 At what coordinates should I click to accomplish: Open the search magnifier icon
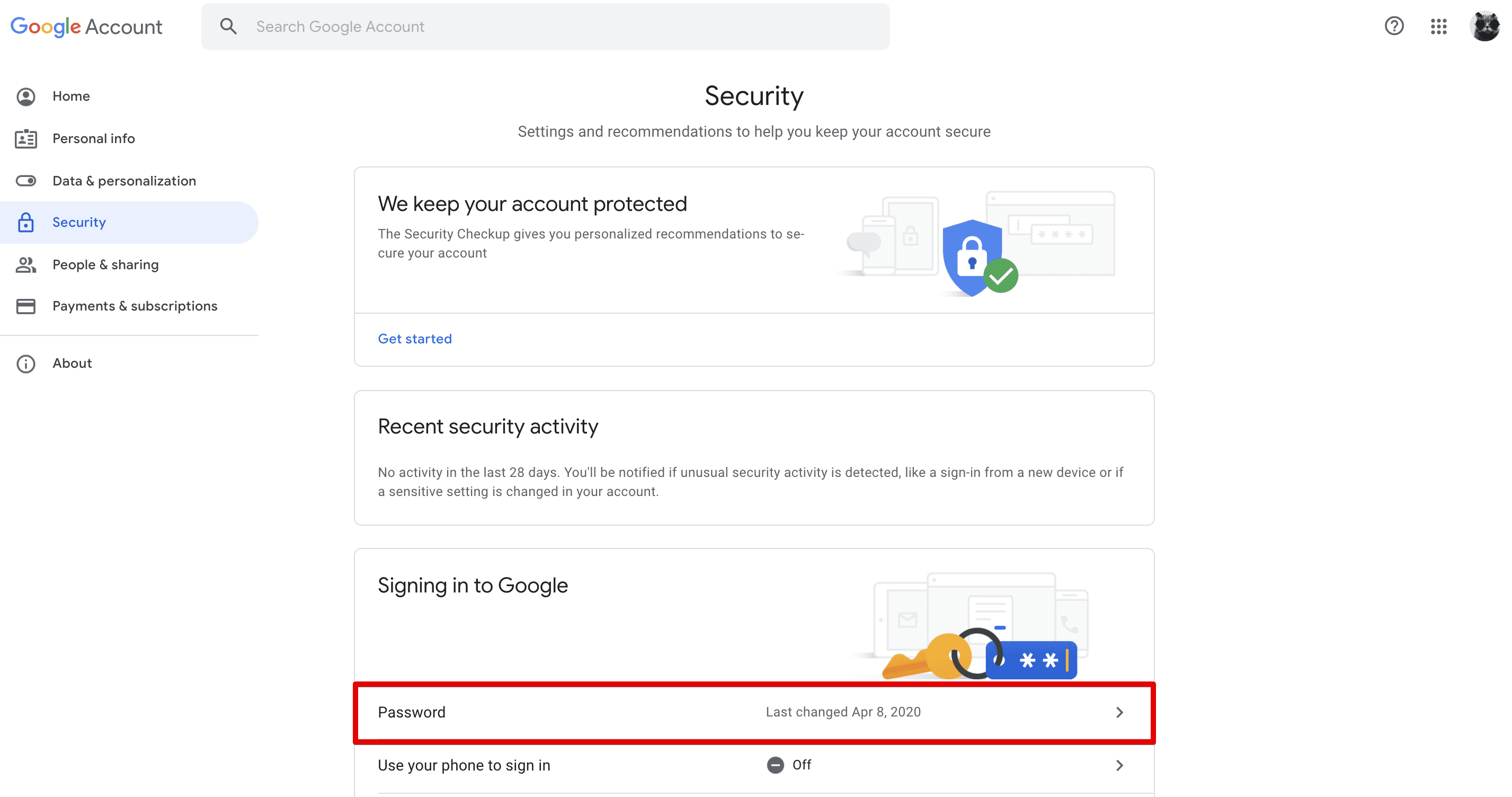[229, 26]
